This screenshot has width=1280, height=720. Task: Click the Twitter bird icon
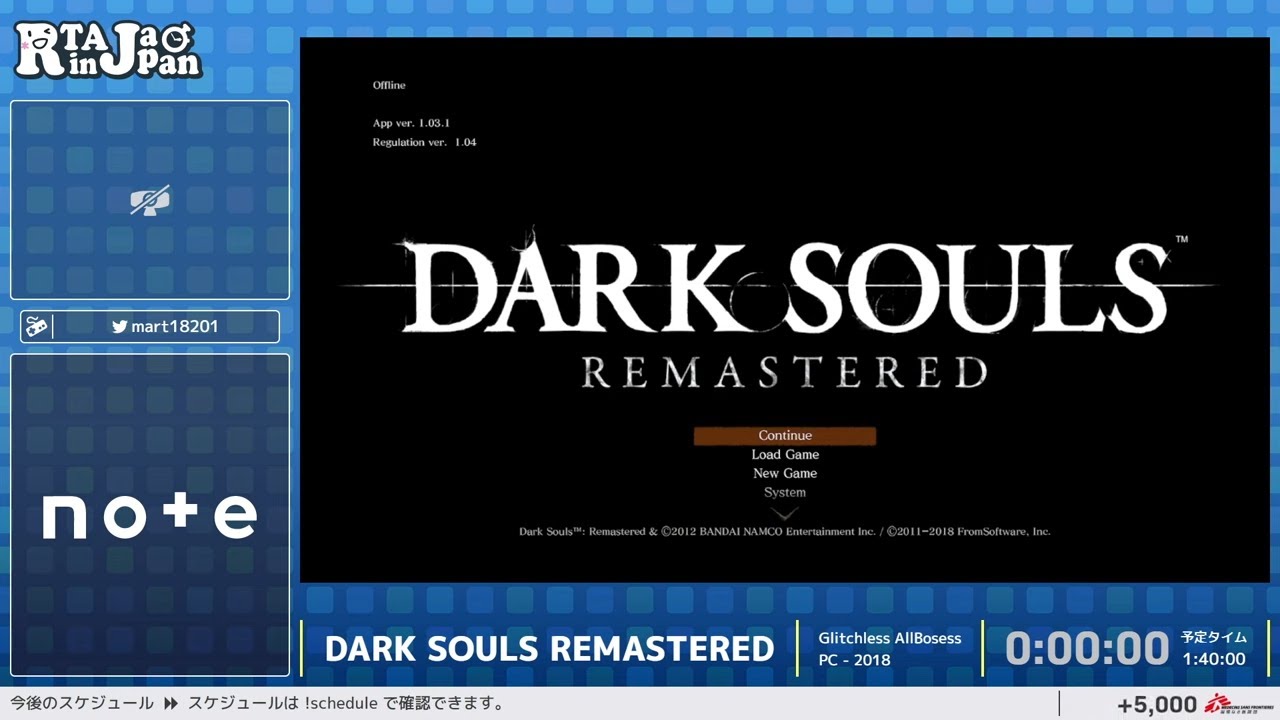119,326
